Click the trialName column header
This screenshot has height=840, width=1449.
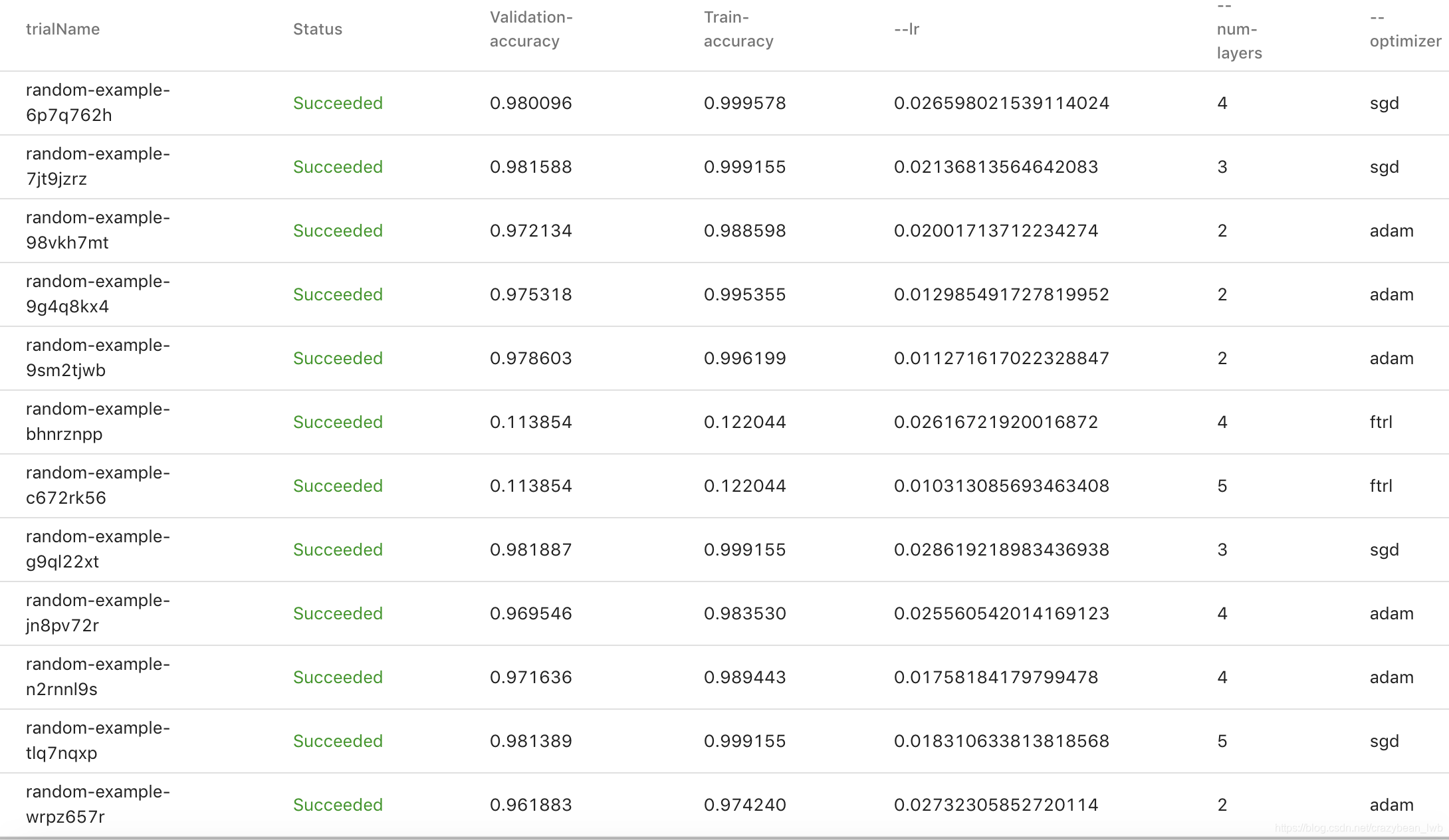tap(62, 29)
